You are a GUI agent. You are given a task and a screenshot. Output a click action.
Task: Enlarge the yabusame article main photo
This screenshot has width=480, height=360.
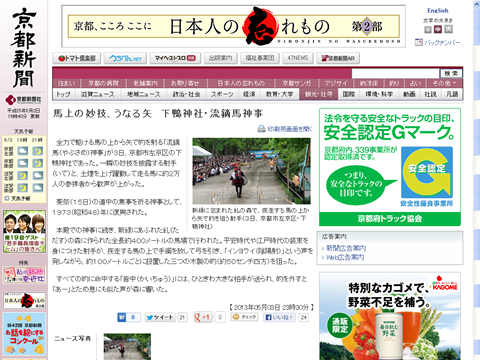252,171
